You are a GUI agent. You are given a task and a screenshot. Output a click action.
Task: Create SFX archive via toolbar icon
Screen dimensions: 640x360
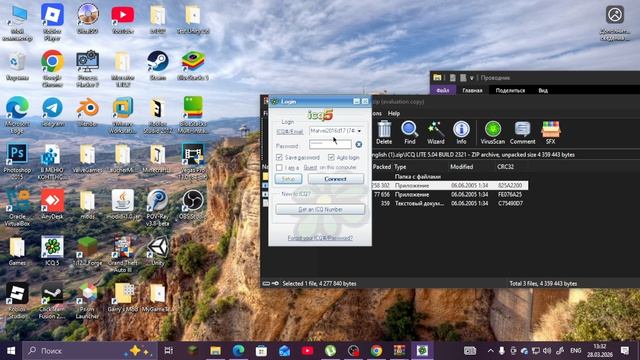point(551,133)
